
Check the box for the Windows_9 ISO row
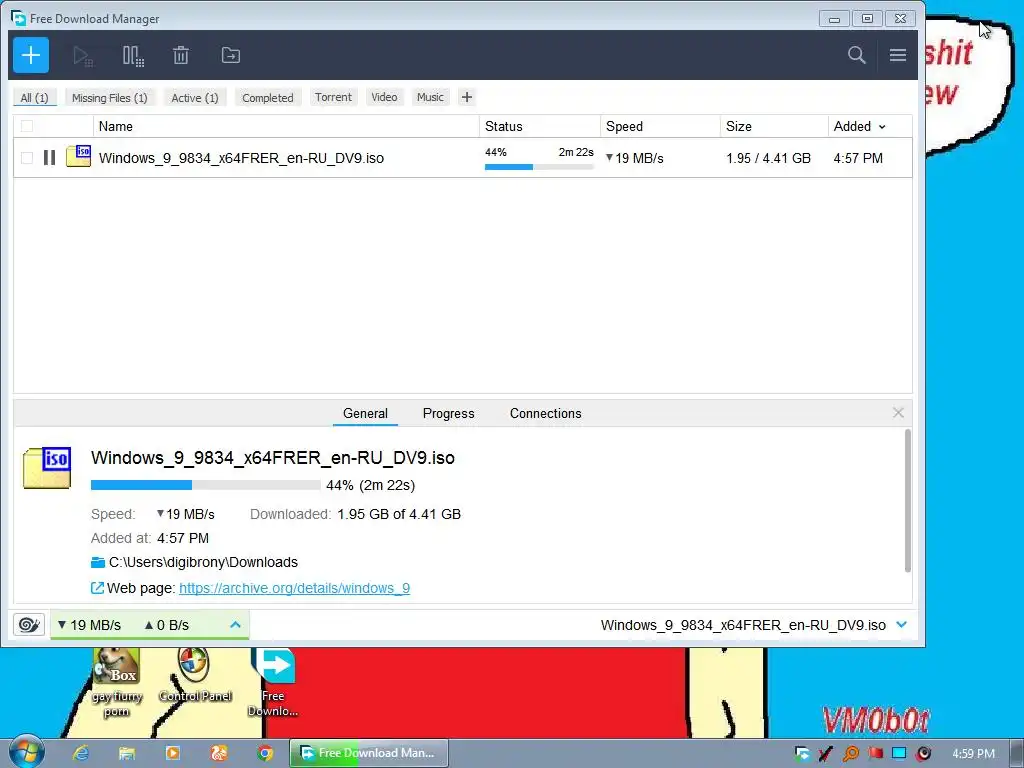pyautogui.click(x=27, y=157)
